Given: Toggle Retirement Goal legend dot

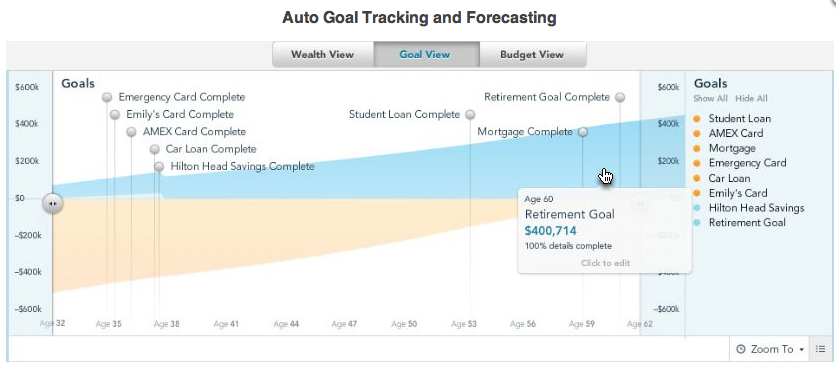Looking at the screenshot, I should coord(696,223).
